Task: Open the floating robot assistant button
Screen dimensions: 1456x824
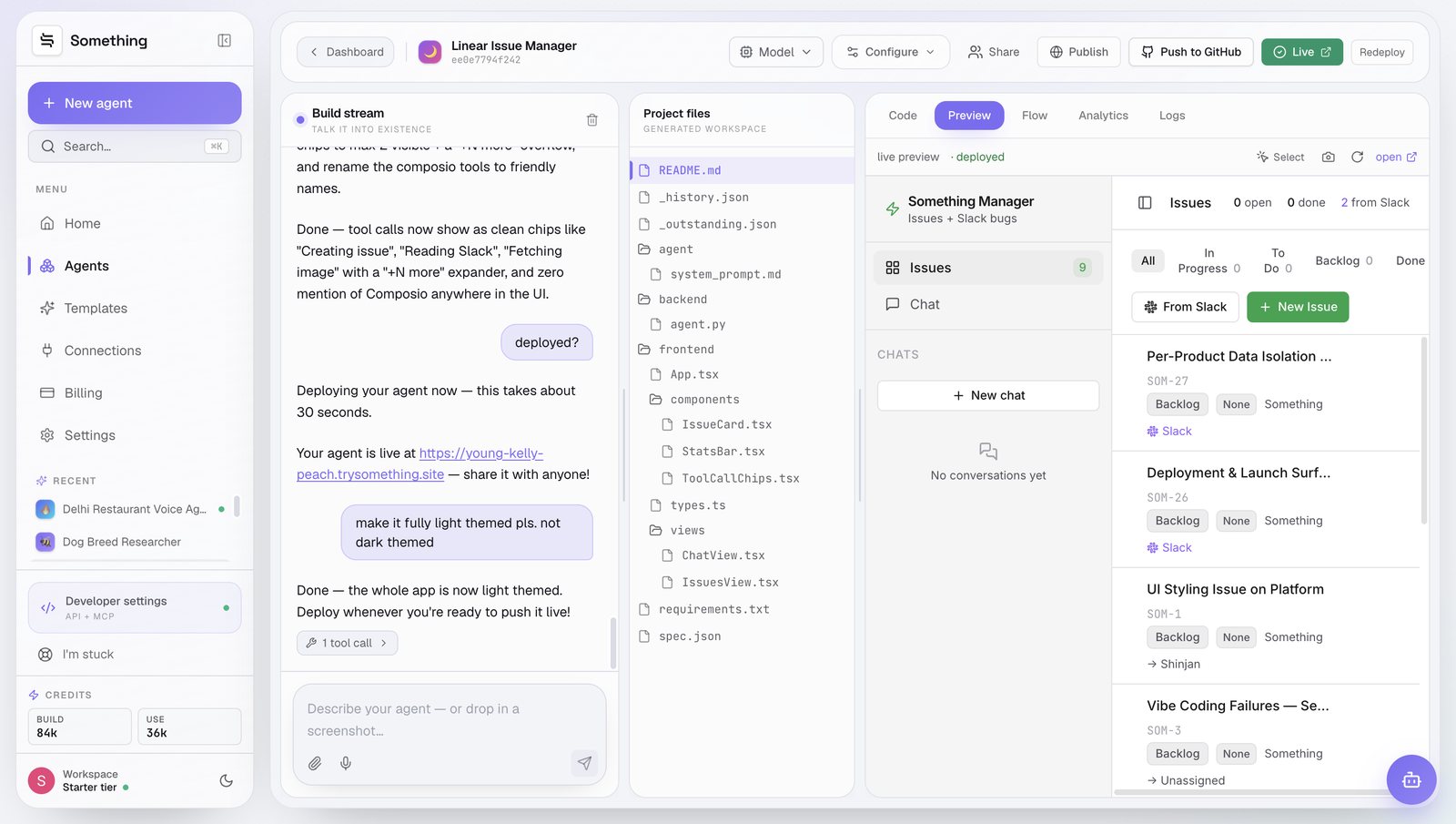Action: pos(1411,779)
